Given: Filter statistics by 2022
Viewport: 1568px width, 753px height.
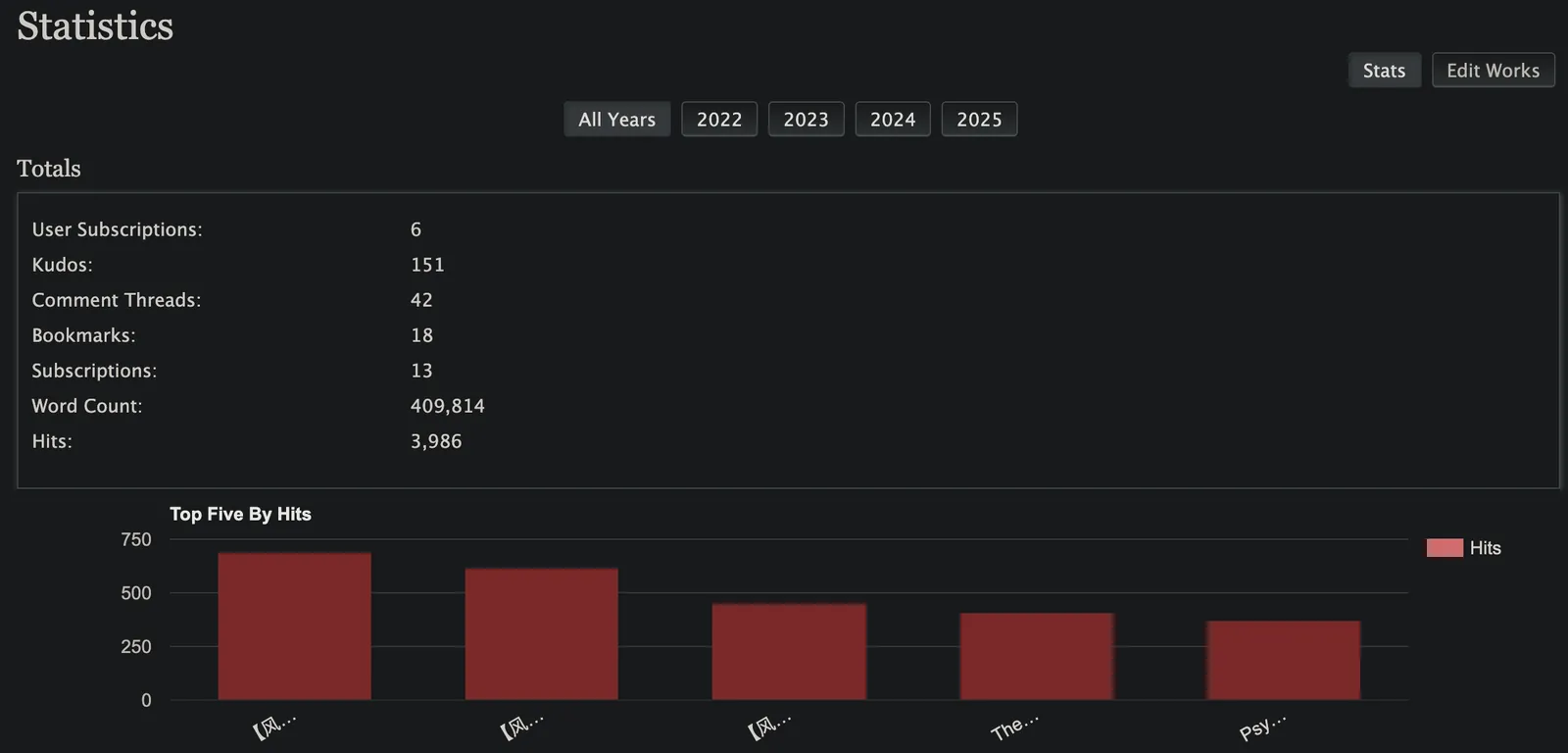Looking at the screenshot, I should click(x=719, y=120).
